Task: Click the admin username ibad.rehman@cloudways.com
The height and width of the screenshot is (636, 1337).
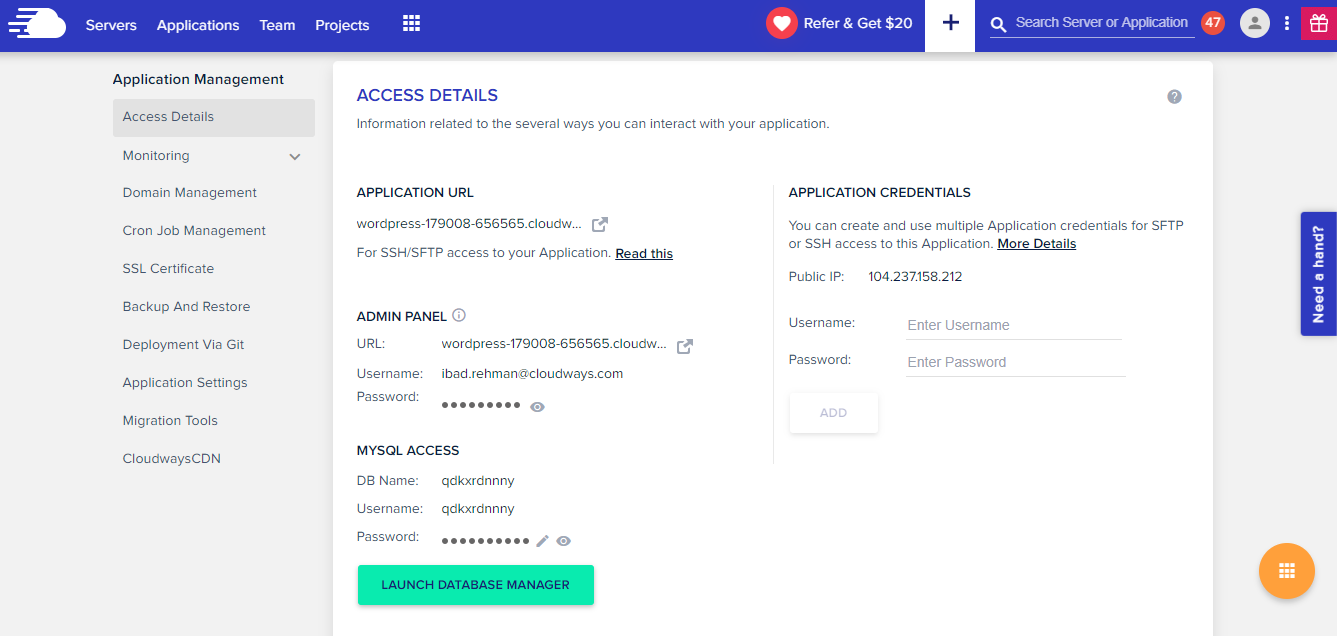Action: click(532, 374)
